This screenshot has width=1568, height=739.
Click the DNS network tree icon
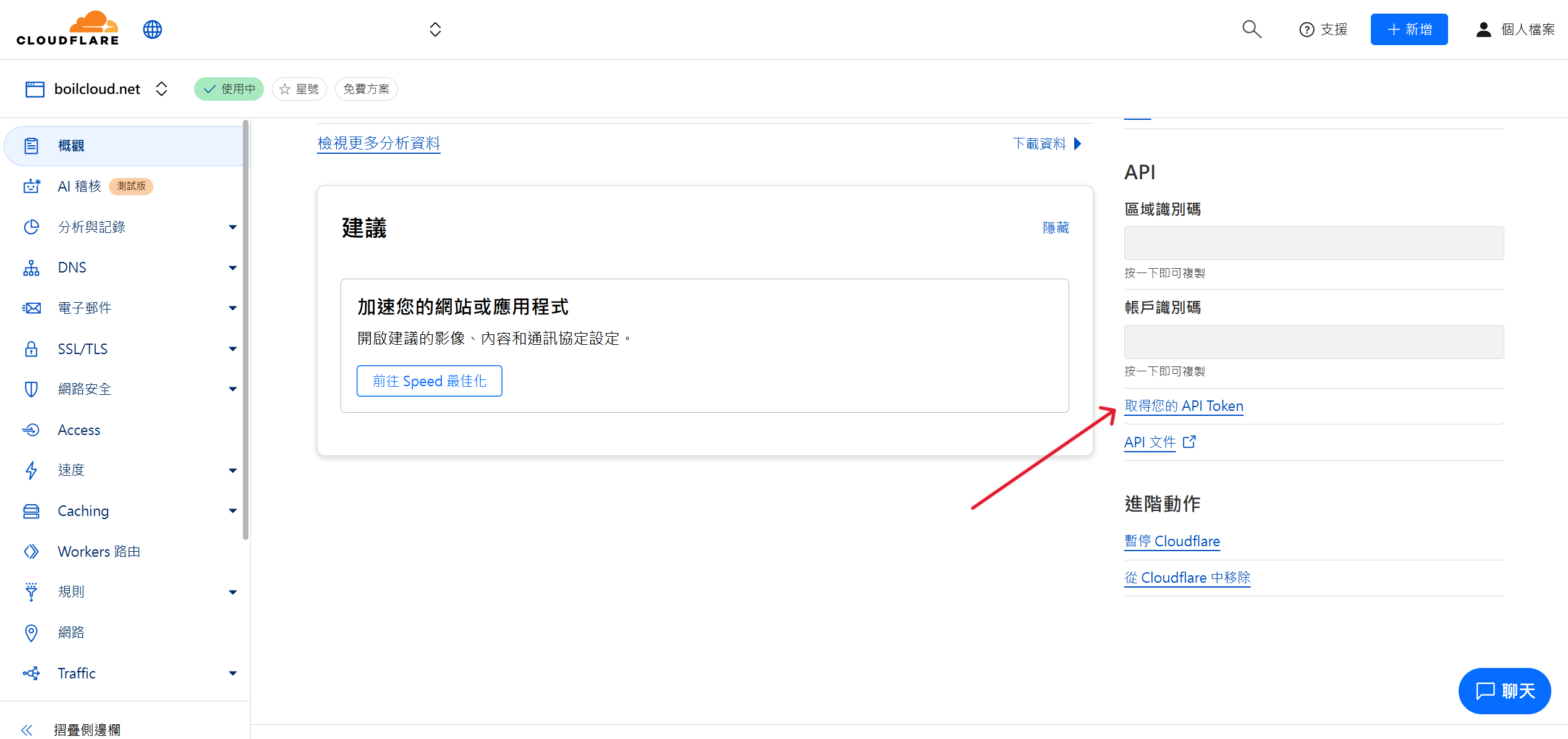coord(32,268)
